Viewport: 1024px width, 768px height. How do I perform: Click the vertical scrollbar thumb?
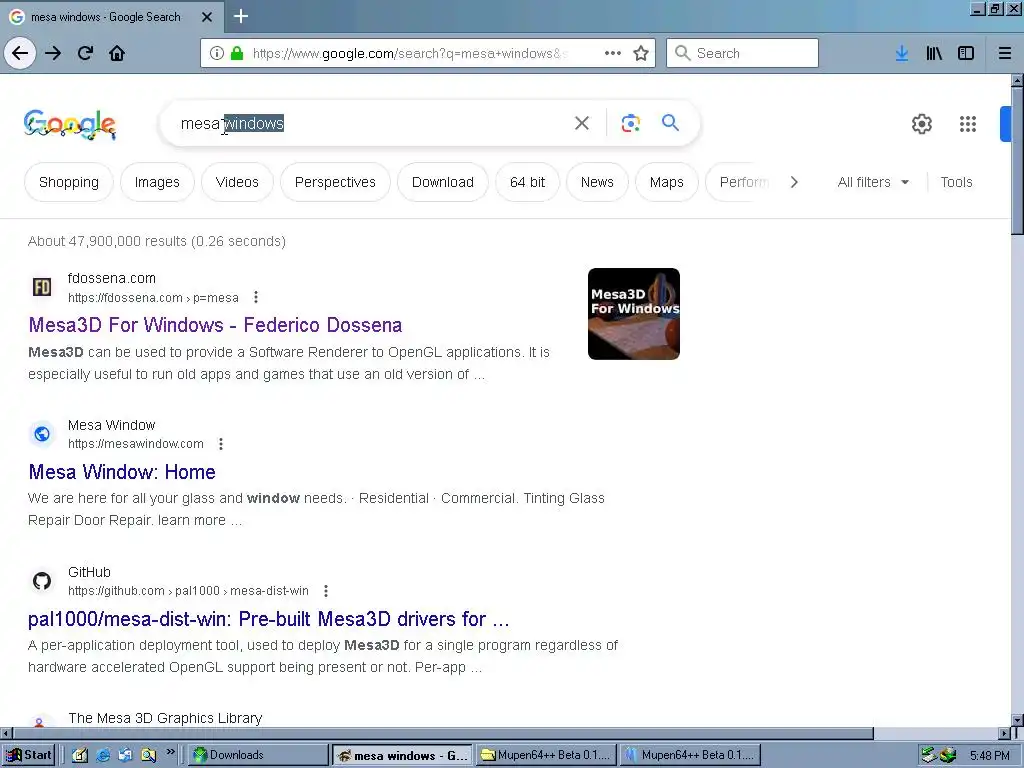click(1017, 160)
